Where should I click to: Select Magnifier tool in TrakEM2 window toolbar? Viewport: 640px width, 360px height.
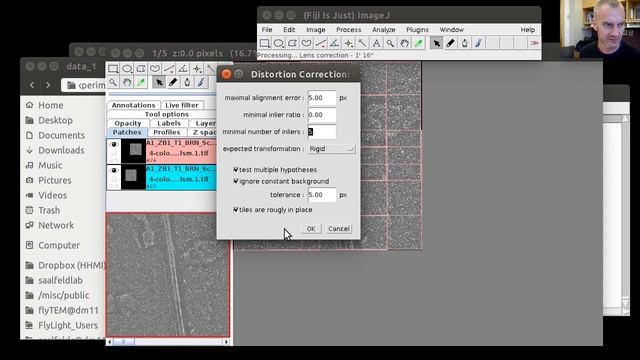(113, 82)
